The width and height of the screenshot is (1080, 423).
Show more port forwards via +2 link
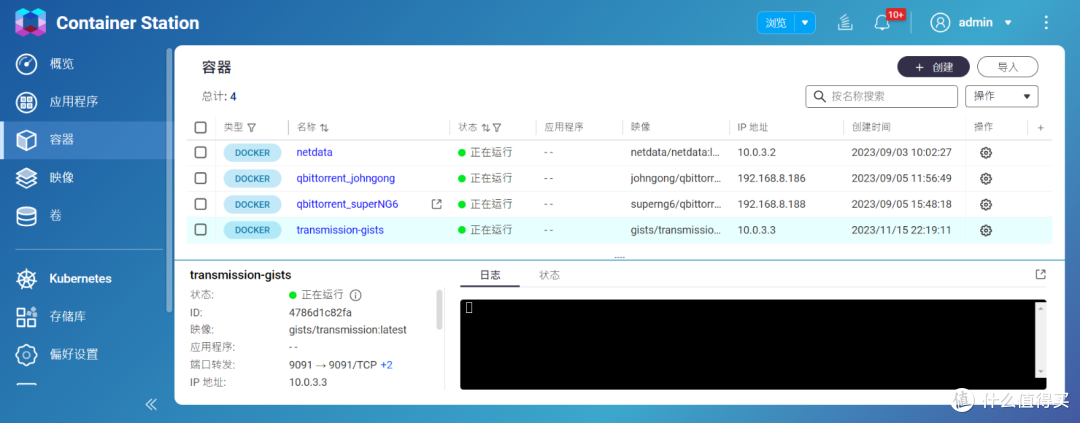pos(386,365)
